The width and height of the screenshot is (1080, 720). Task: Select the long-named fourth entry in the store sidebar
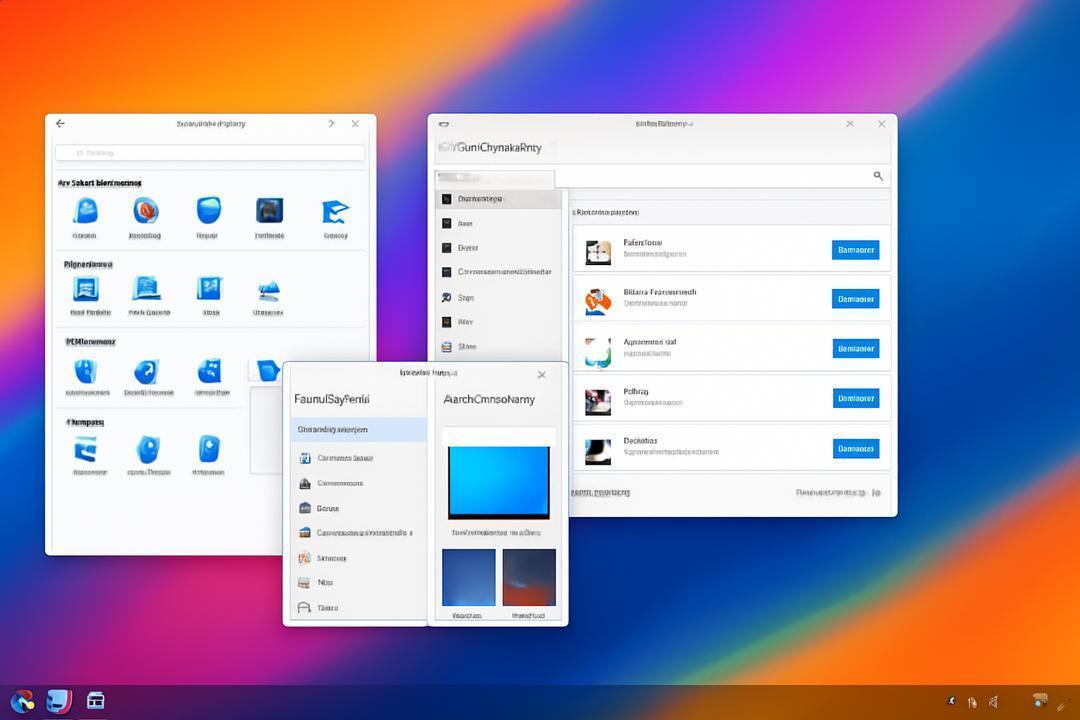click(x=499, y=272)
